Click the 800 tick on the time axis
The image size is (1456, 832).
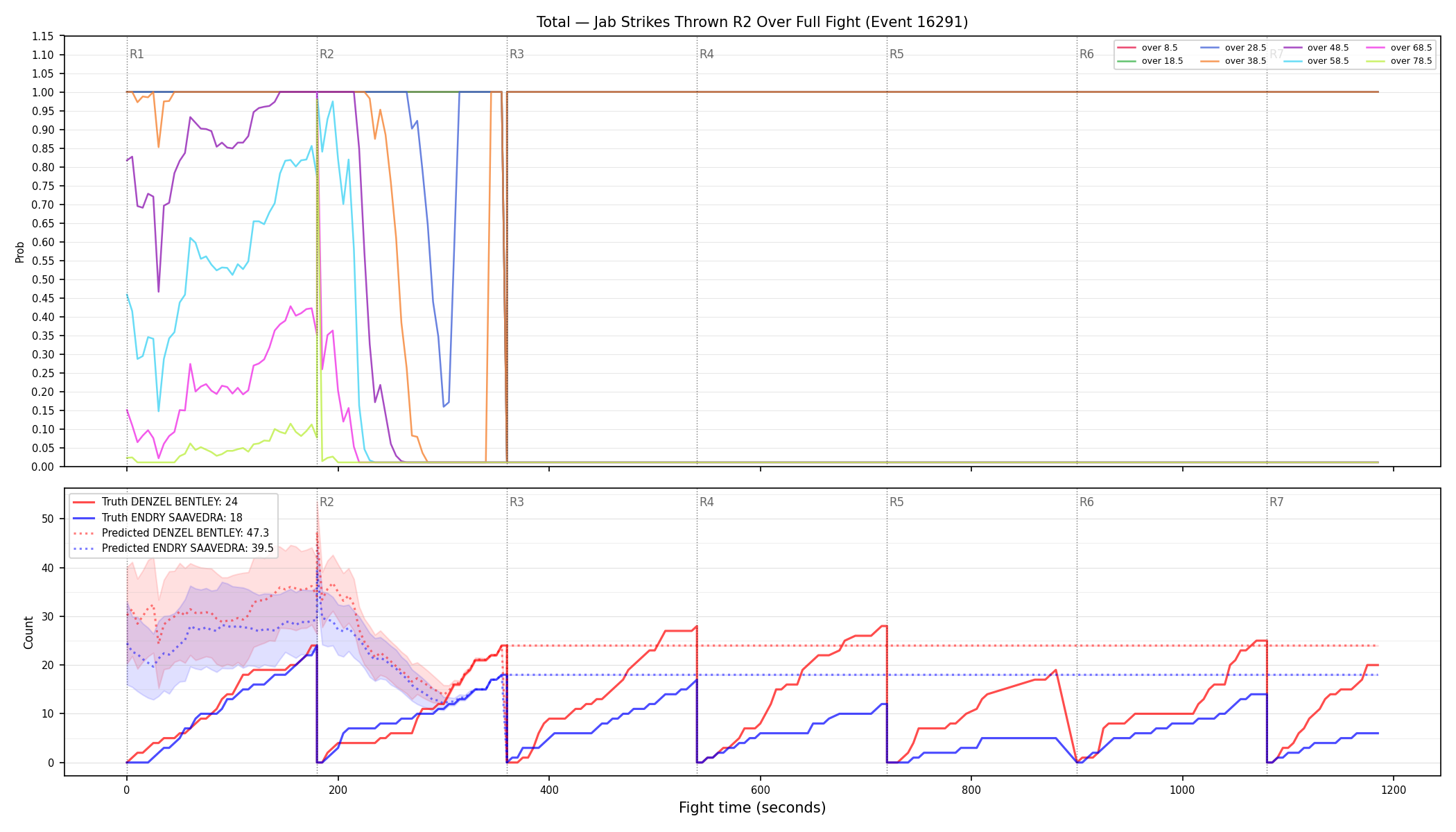coord(971,790)
